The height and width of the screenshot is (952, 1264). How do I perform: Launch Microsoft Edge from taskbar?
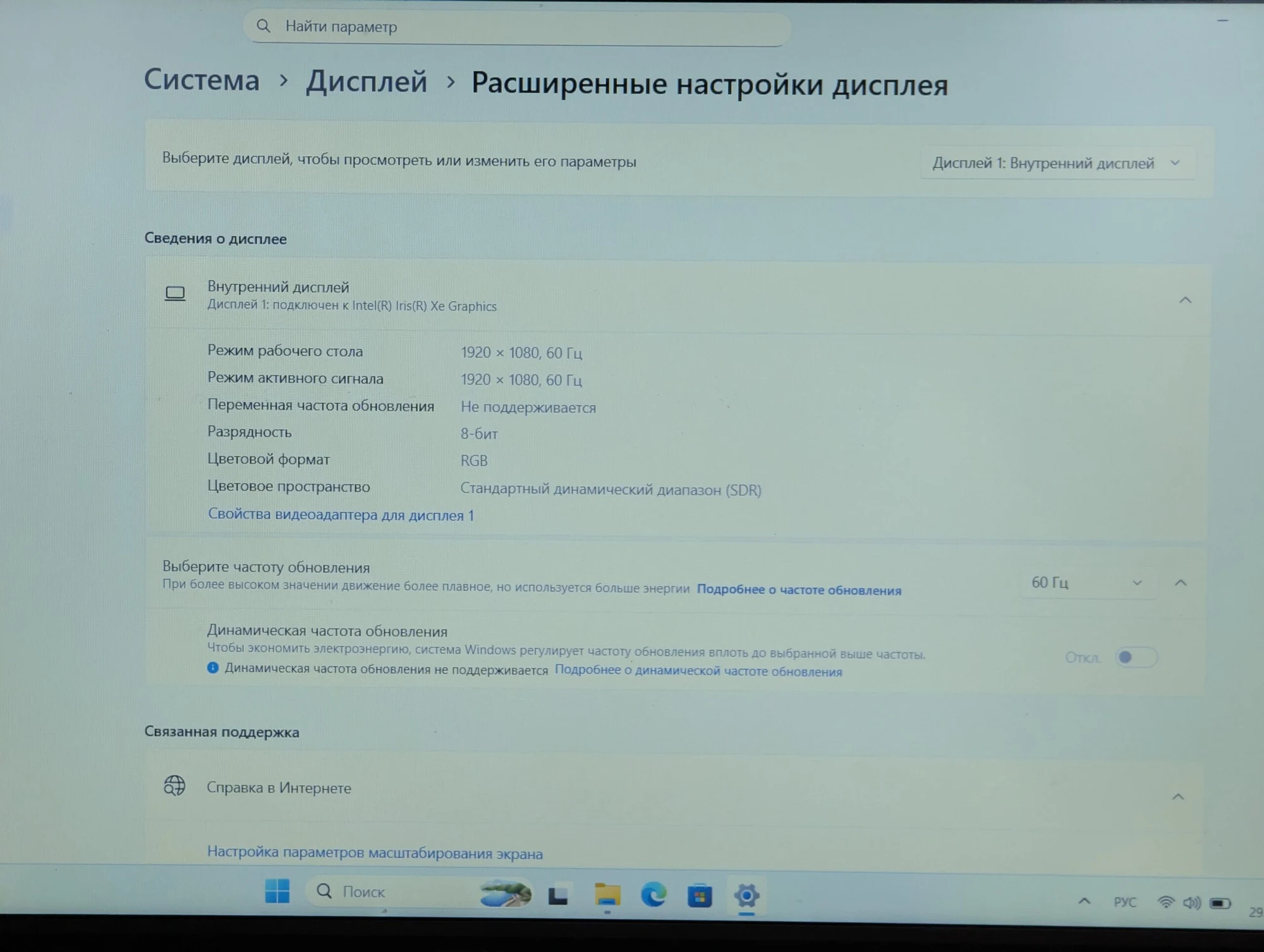pyautogui.click(x=653, y=895)
